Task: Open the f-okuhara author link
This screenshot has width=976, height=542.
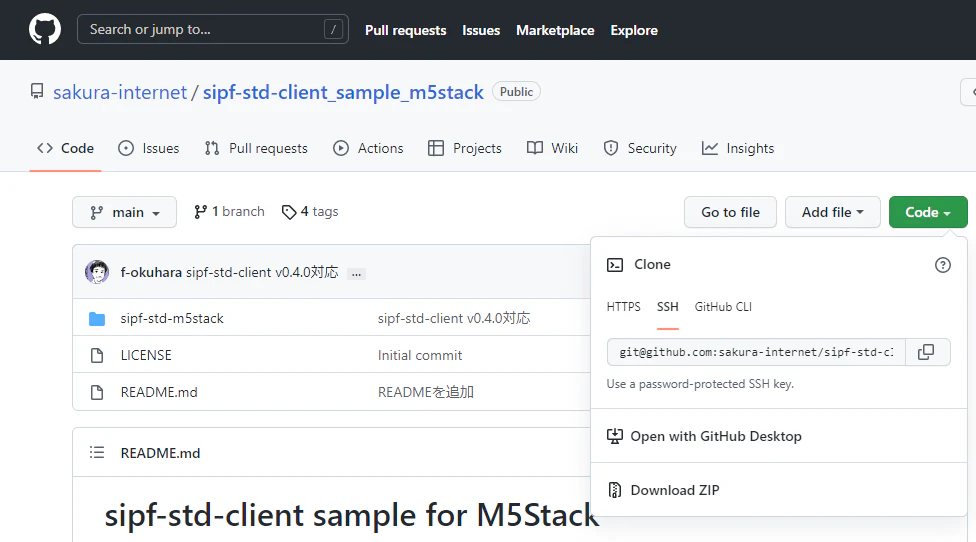Action: (x=151, y=273)
